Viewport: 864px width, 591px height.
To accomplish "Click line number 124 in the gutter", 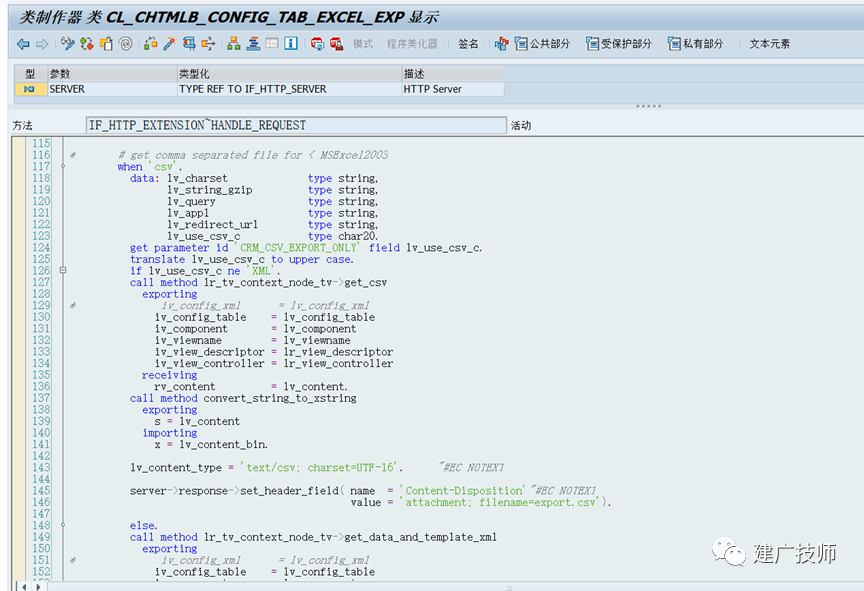I will [41, 247].
